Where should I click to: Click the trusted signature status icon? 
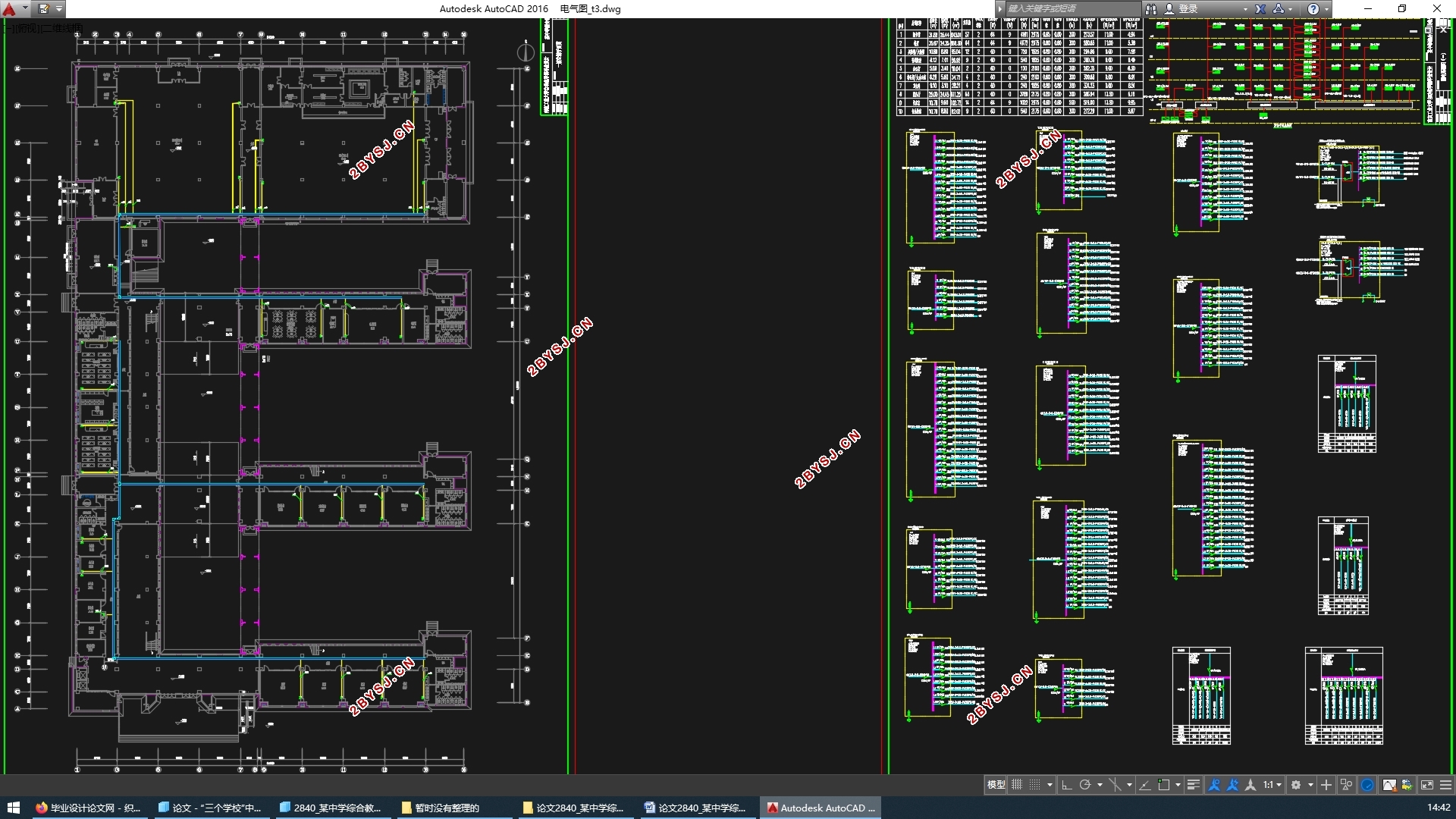[x=1407, y=785]
